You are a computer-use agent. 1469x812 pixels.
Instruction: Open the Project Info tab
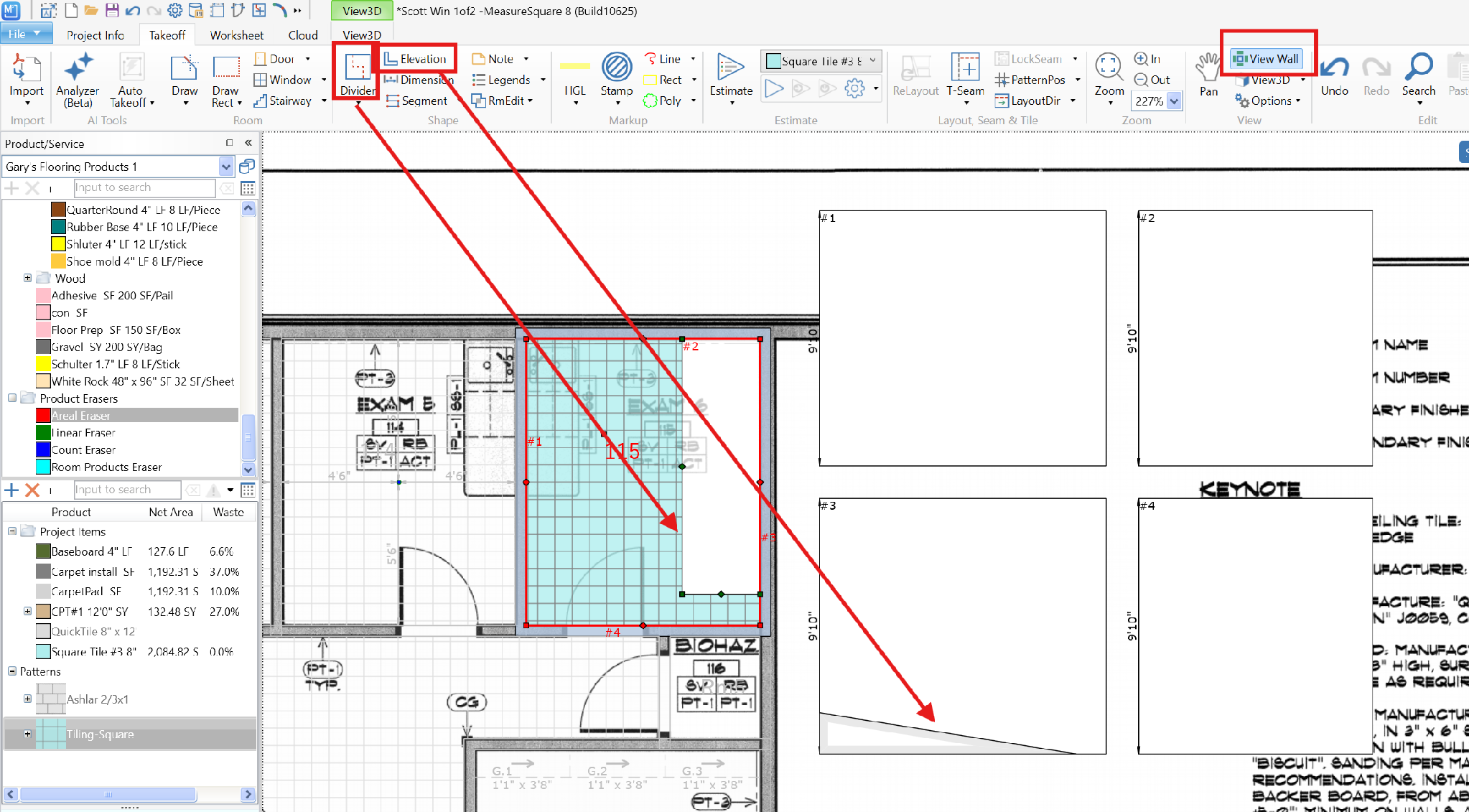95,35
